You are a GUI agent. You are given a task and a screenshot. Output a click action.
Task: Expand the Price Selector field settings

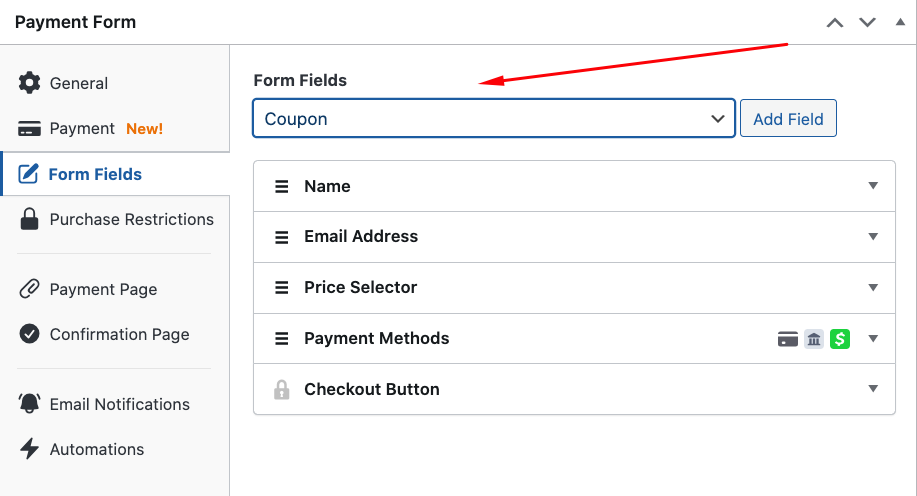[x=873, y=288]
